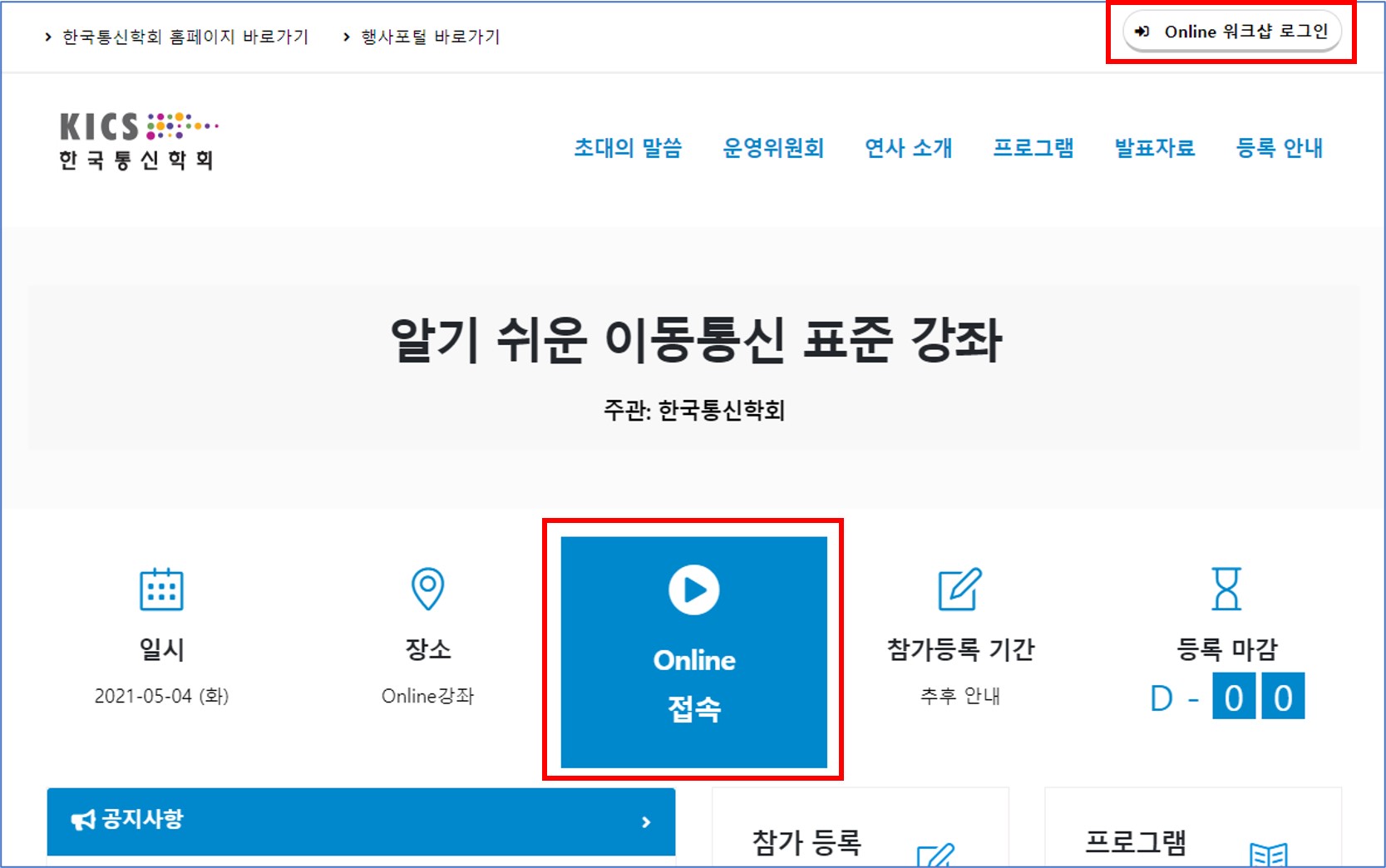Select 연사 소개 in navigation
The width and height of the screenshot is (1386, 868).
pyautogui.click(x=908, y=148)
